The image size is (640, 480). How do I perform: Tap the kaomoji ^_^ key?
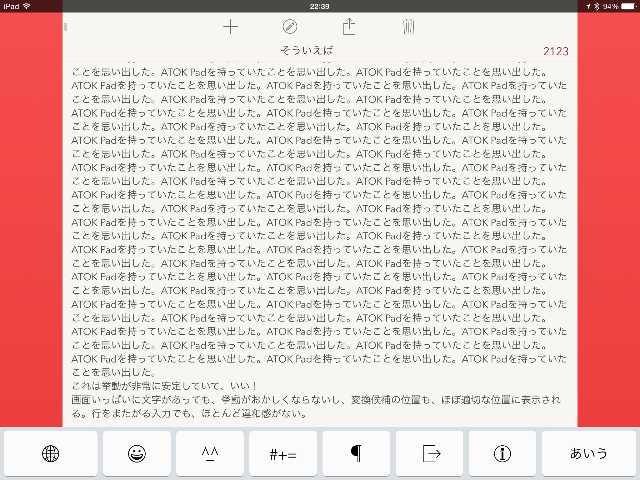coord(210,453)
